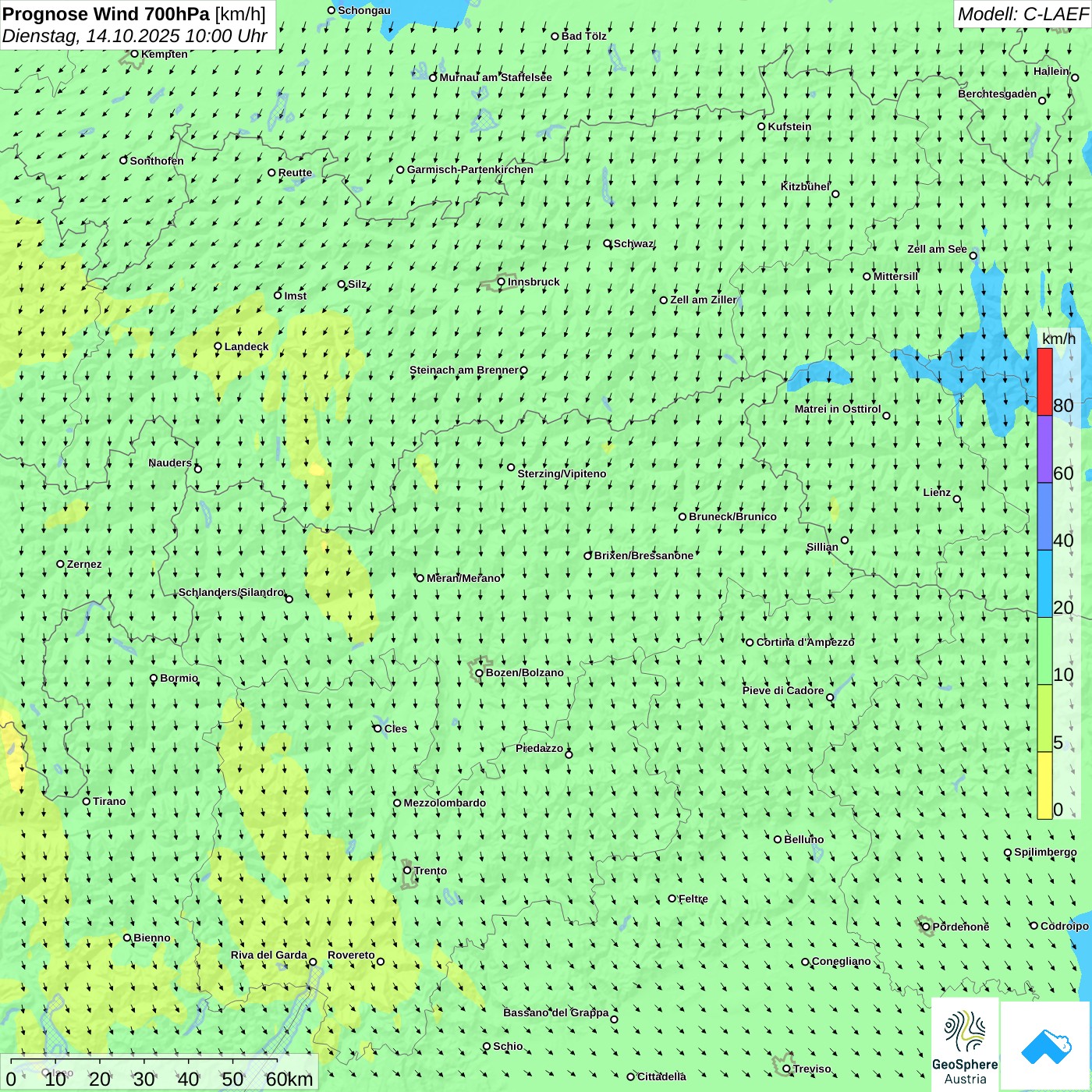Image resolution: width=1092 pixels, height=1092 pixels.
Task: Click the 'Riva del Garda' label
Action: coord(269,955)
